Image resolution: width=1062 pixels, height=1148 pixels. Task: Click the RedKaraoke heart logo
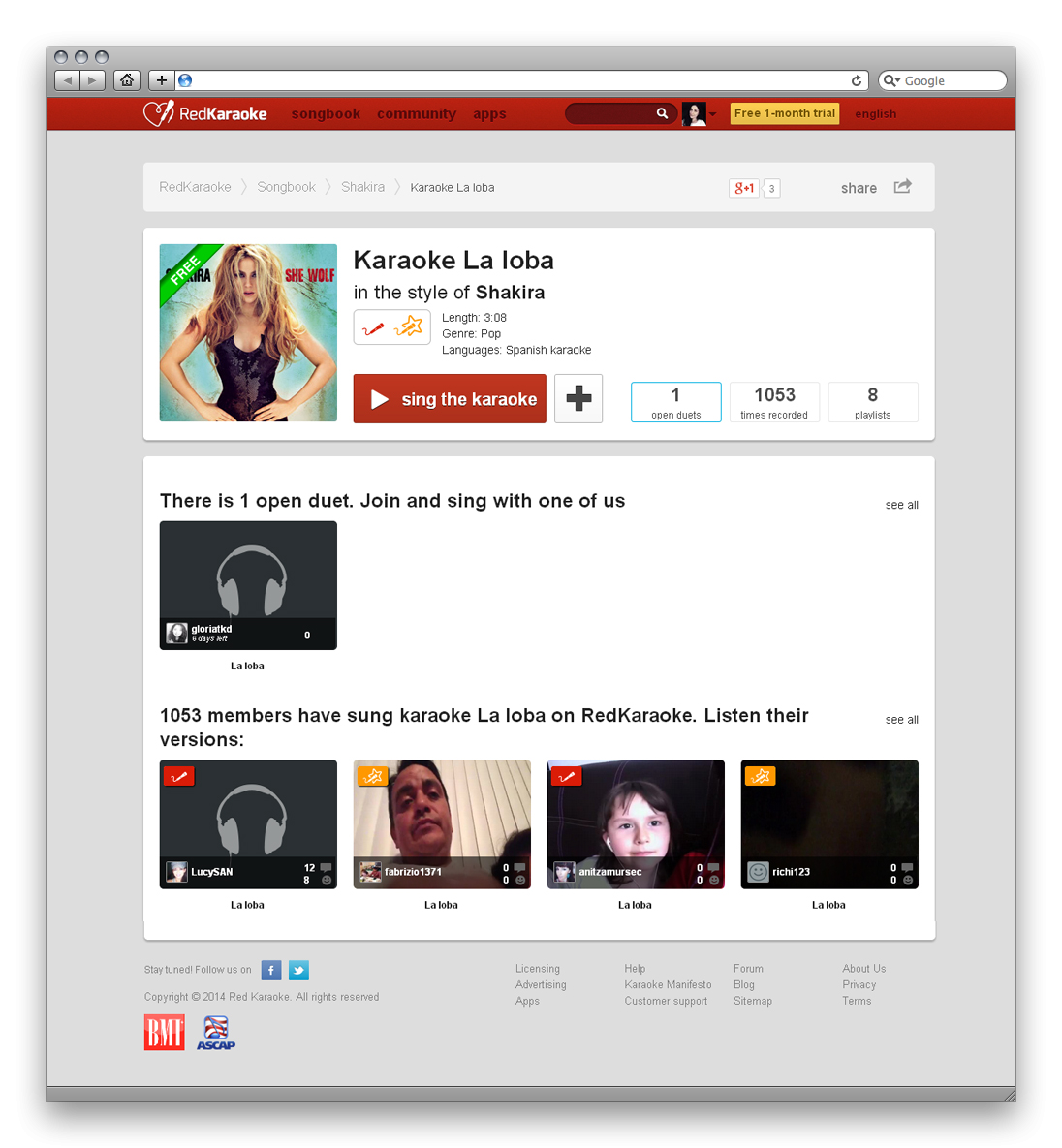point(158,112)
